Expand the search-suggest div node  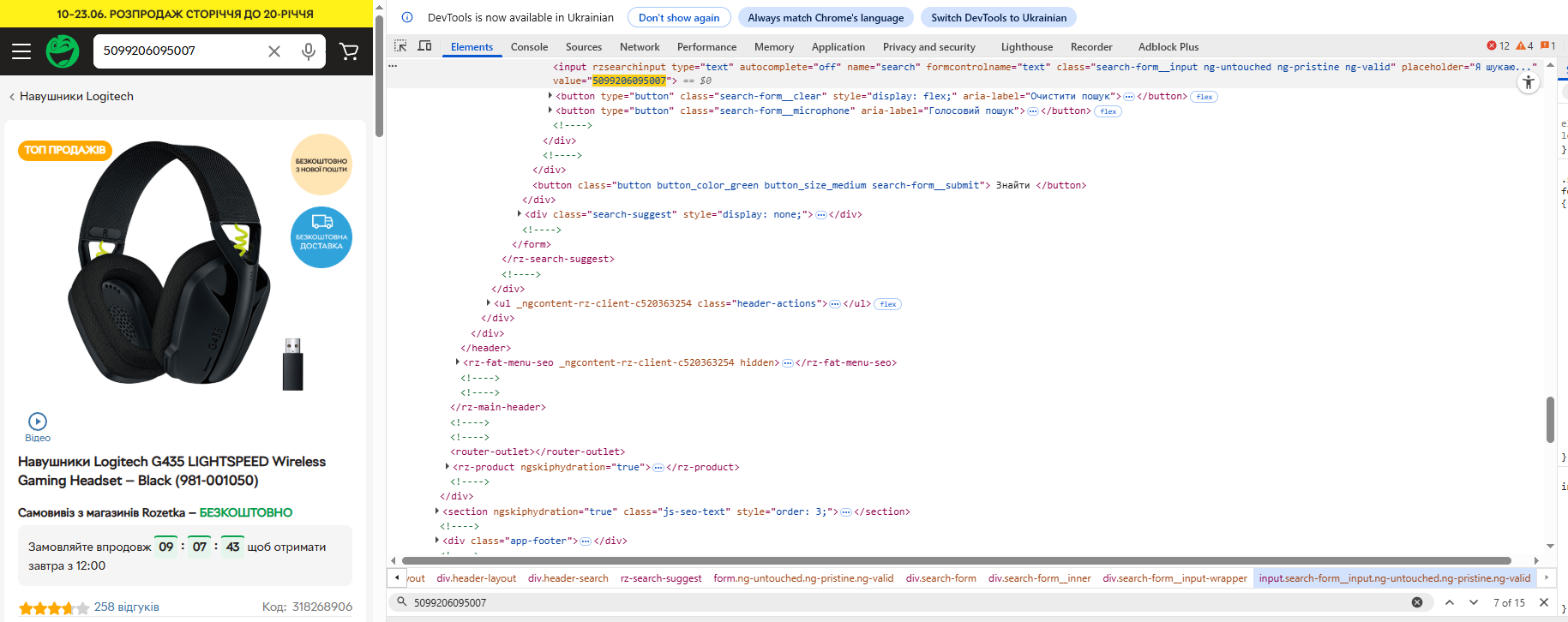click(520, 214)
